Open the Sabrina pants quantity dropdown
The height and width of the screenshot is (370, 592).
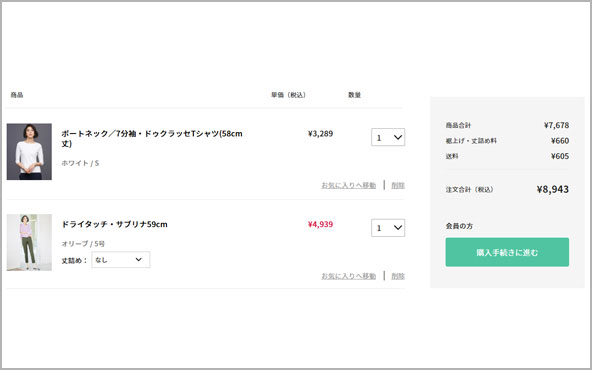[x=388, y=228]
